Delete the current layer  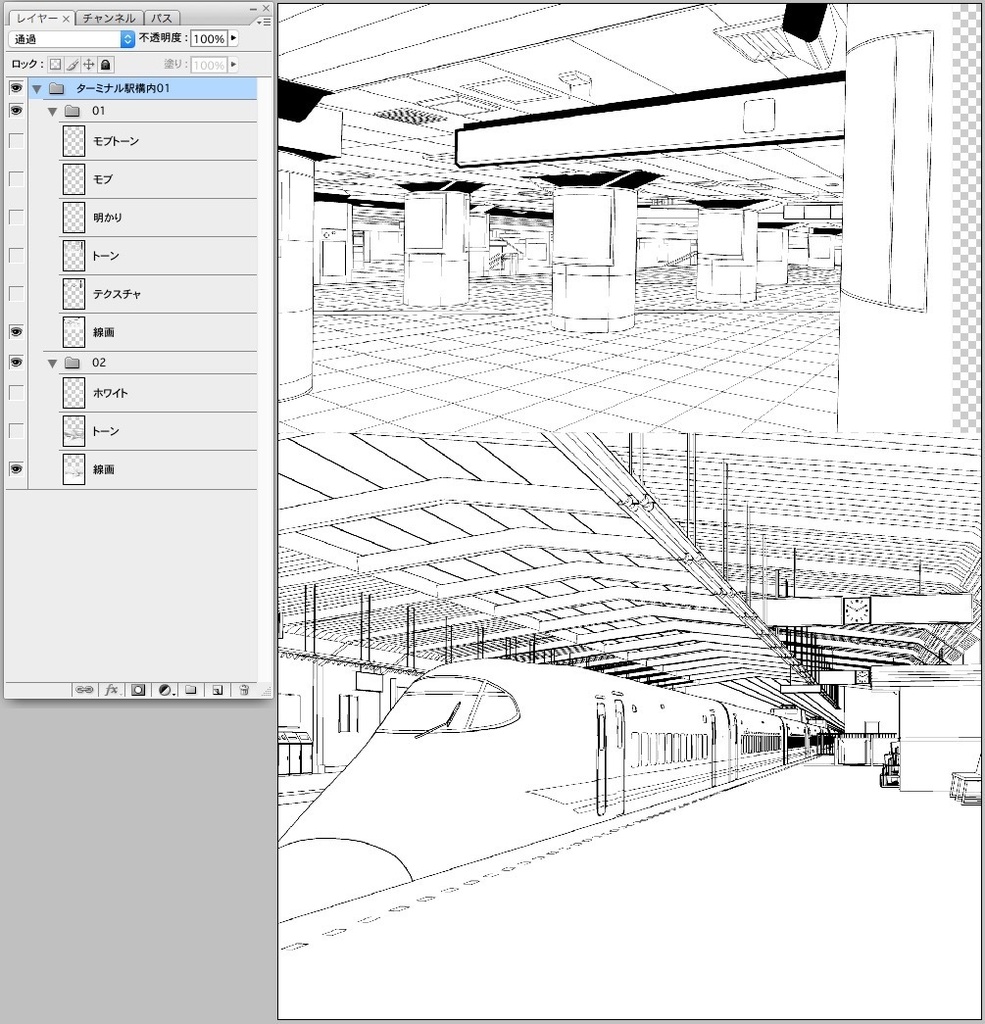242,689
